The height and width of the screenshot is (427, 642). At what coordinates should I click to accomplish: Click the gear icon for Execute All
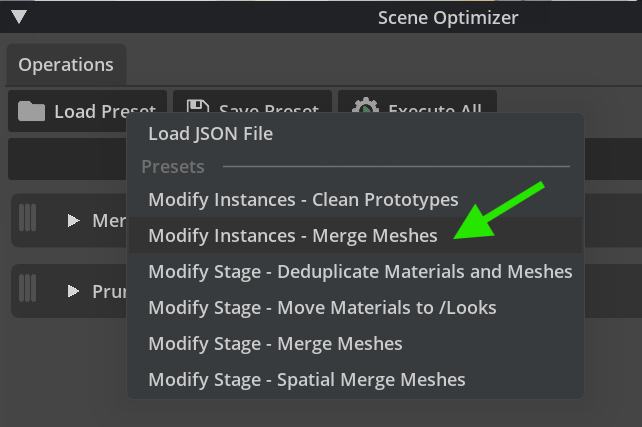click(x=365, y=108)
